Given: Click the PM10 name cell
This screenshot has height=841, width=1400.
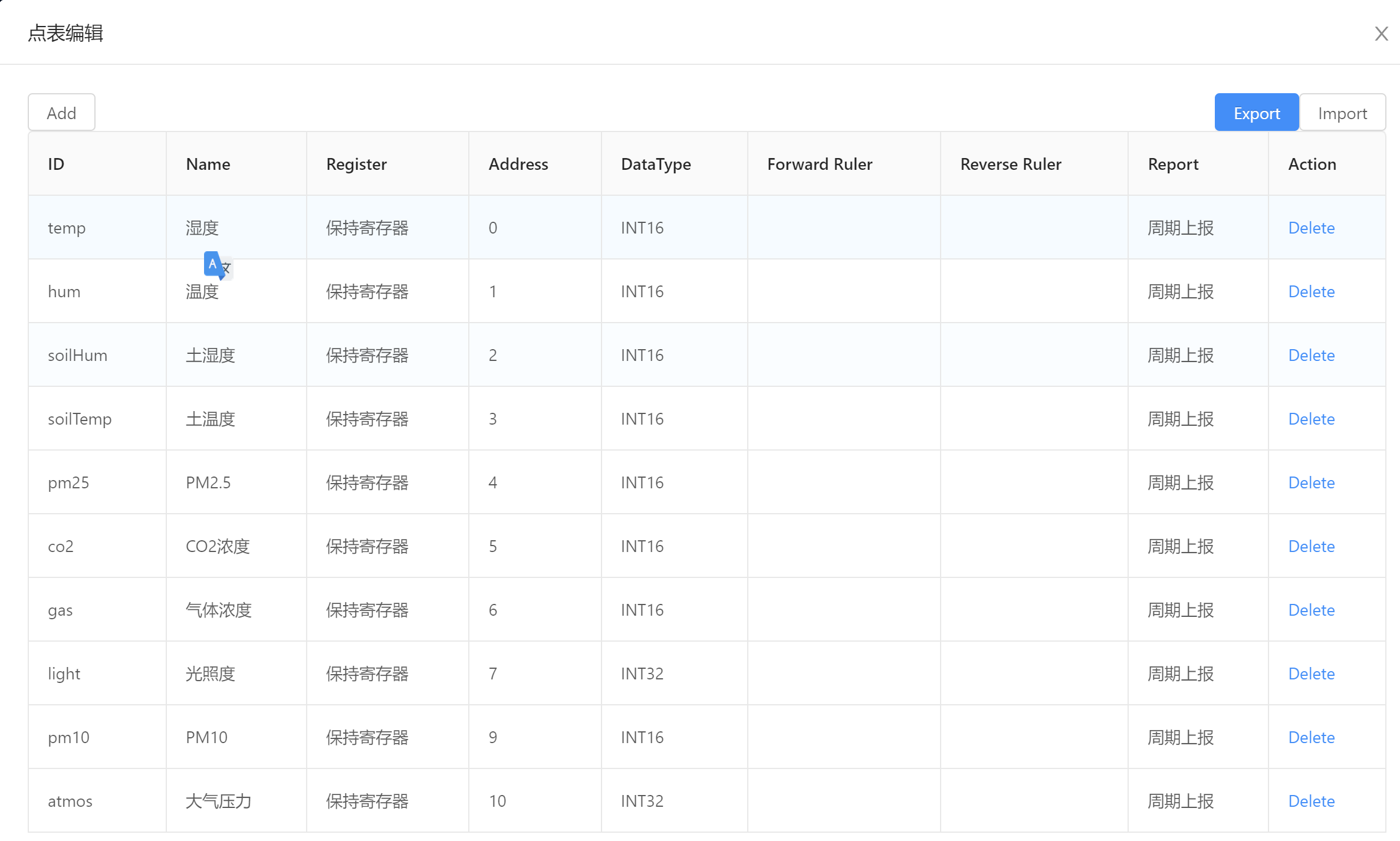Looking at the screenshot, I should tap(206, 737).
